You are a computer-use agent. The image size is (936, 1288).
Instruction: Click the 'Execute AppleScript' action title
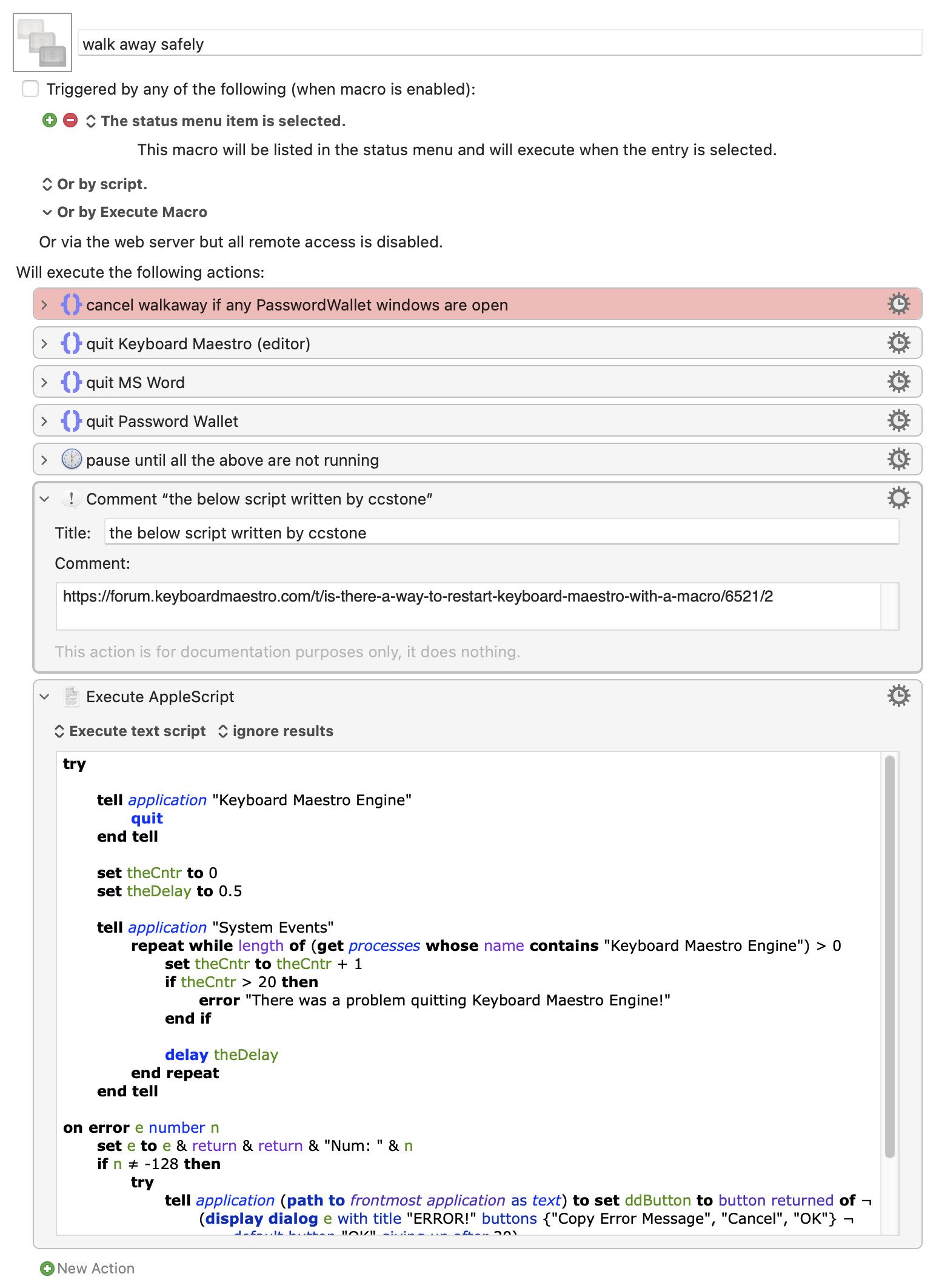coord(160,697)
